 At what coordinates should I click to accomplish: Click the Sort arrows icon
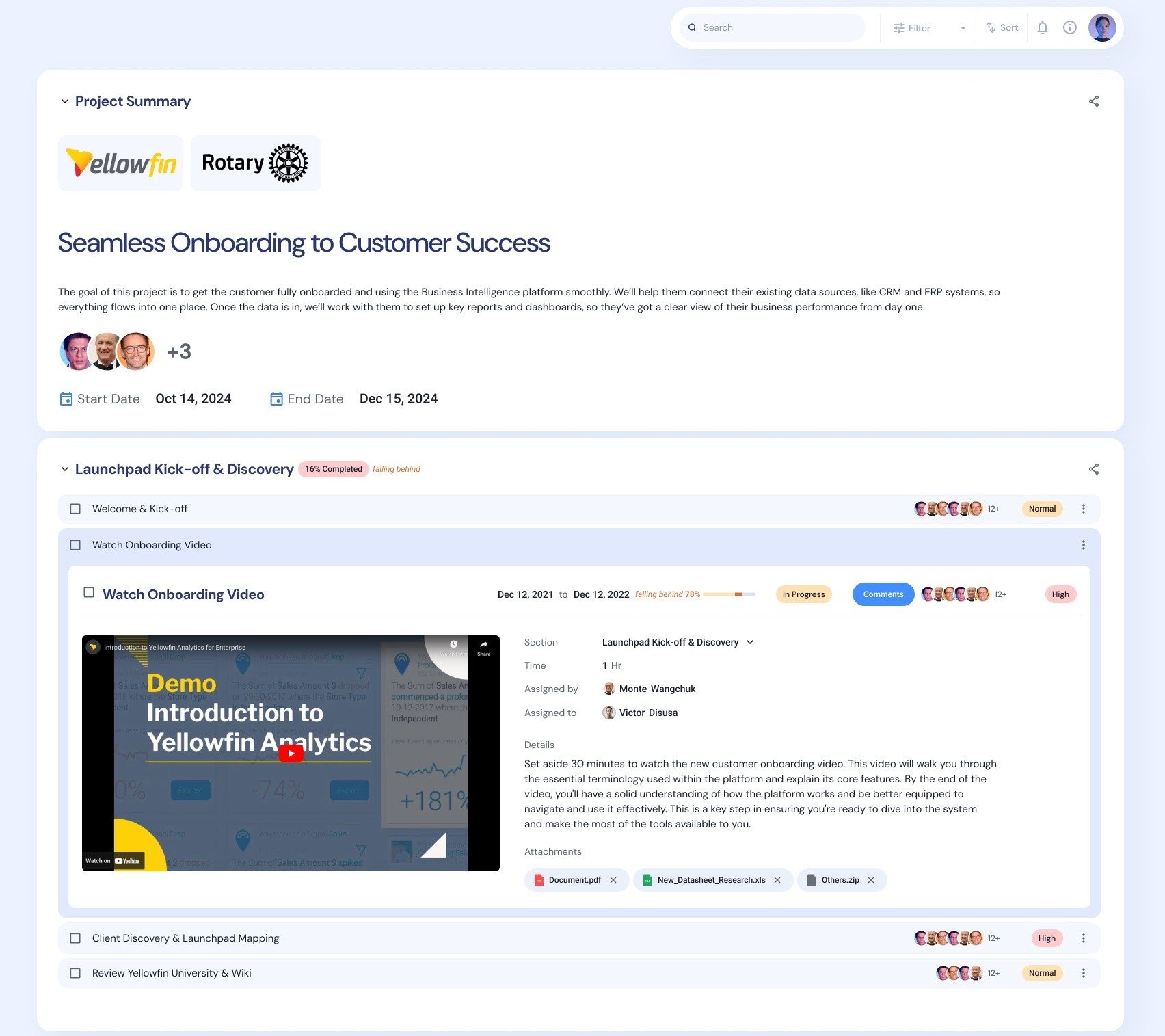[990, 28]
